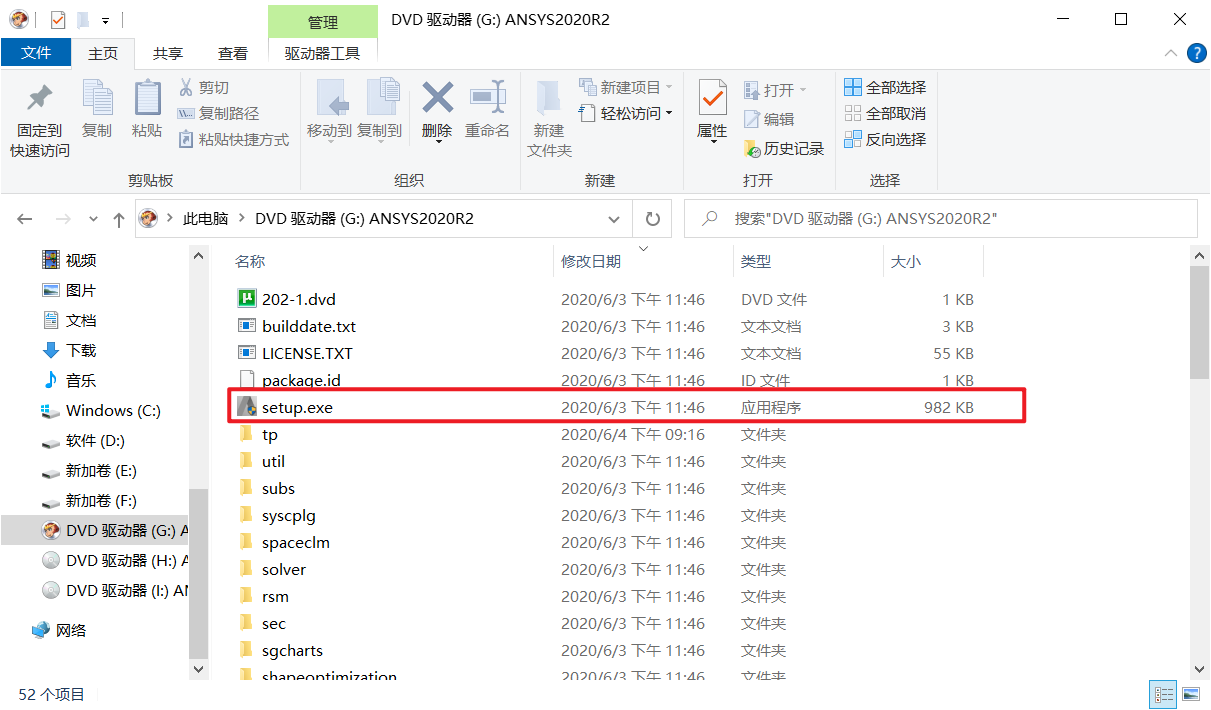Create a new folder from the ribbon
This screenshot has width=1211, height=710.
pos(549,119)
